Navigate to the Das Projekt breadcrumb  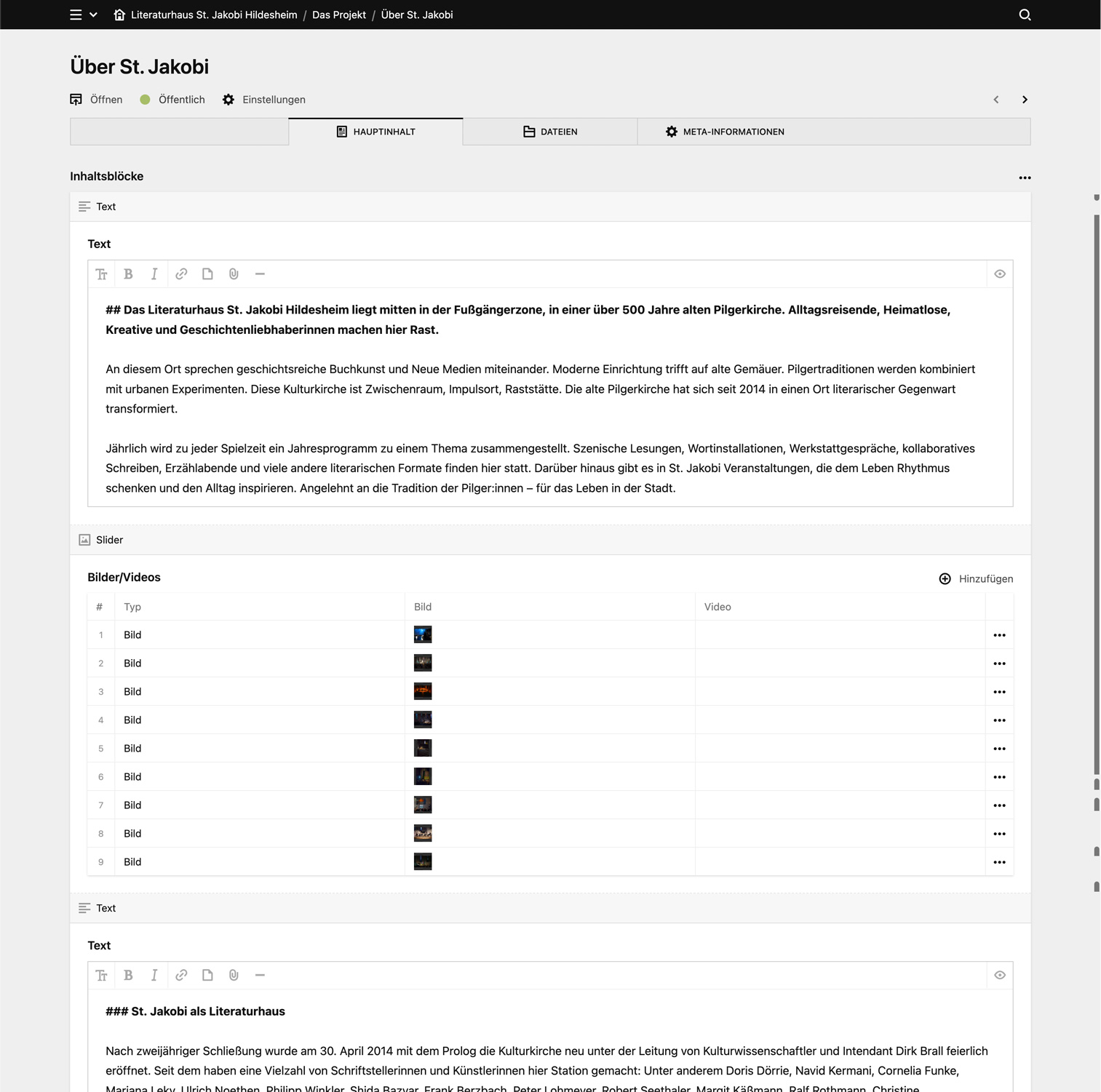tap(339, 15)
